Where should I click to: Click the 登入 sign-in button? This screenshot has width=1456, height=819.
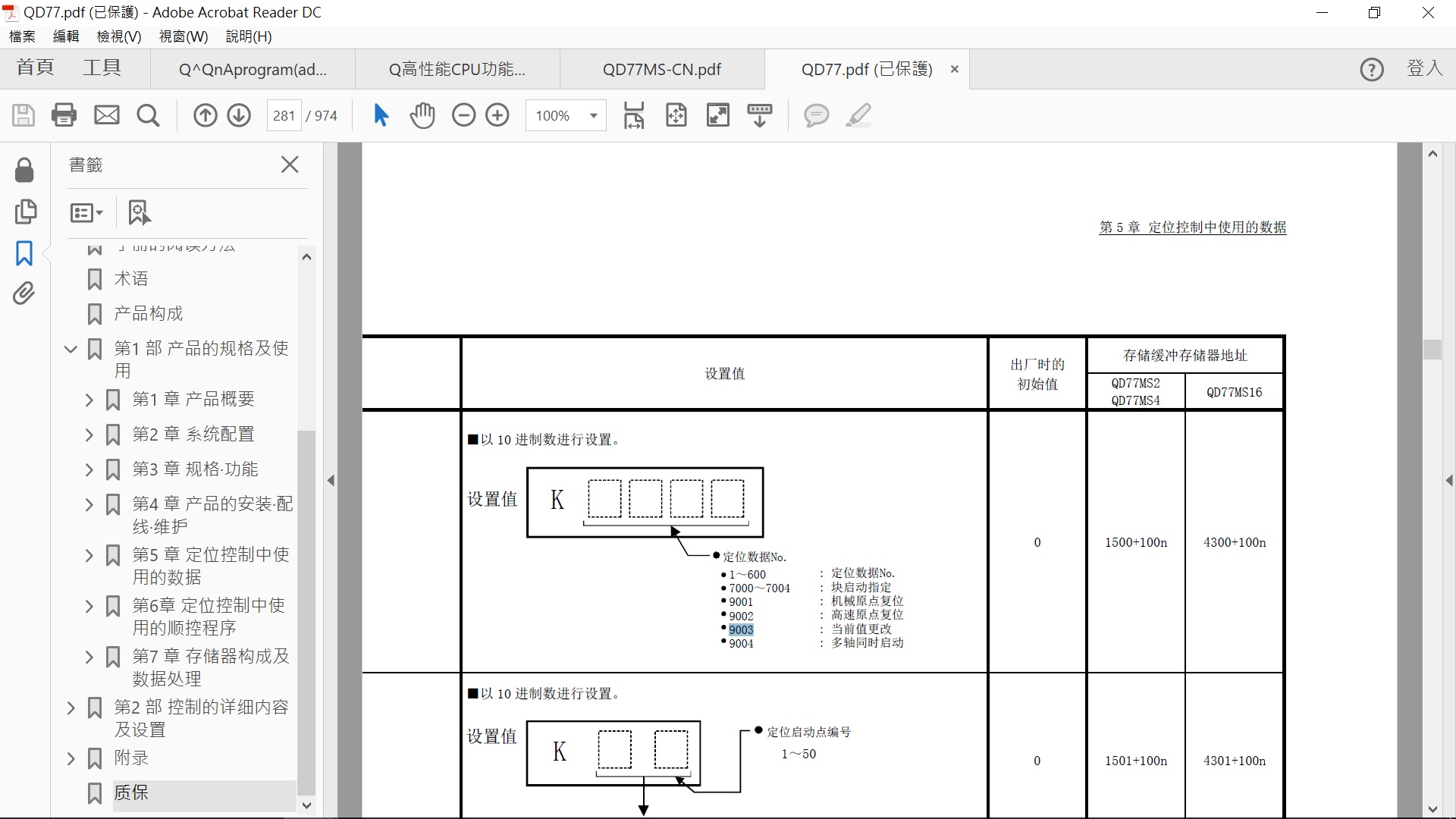(1424, 68)
